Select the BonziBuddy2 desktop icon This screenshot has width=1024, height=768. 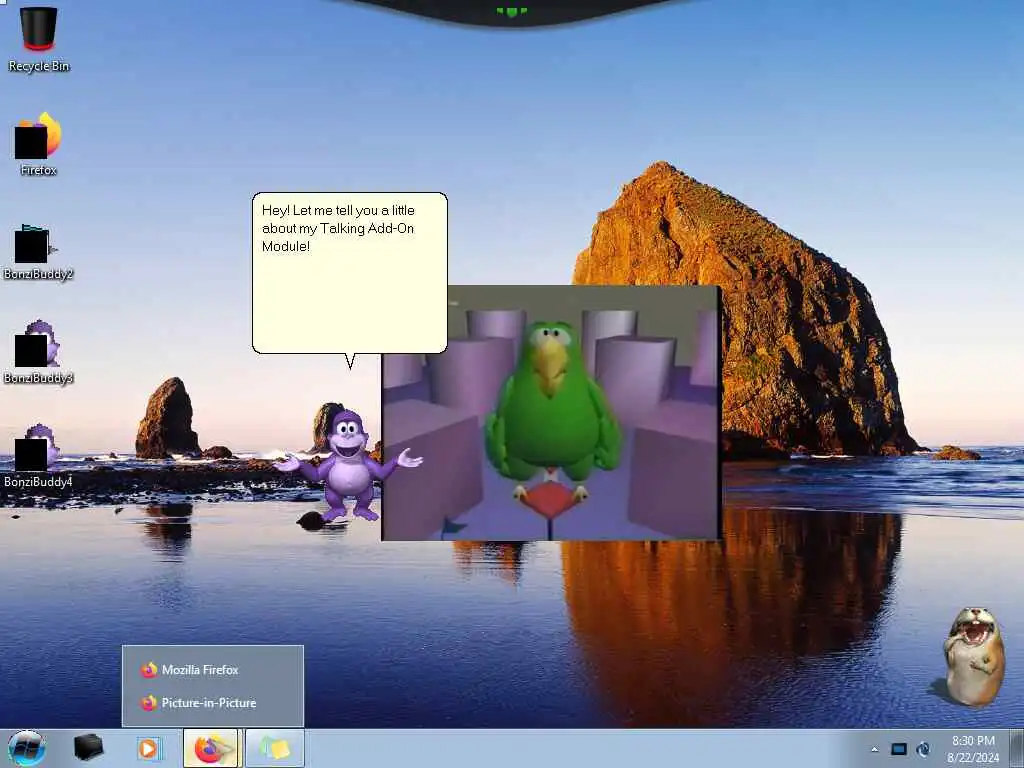coord(39,251)
